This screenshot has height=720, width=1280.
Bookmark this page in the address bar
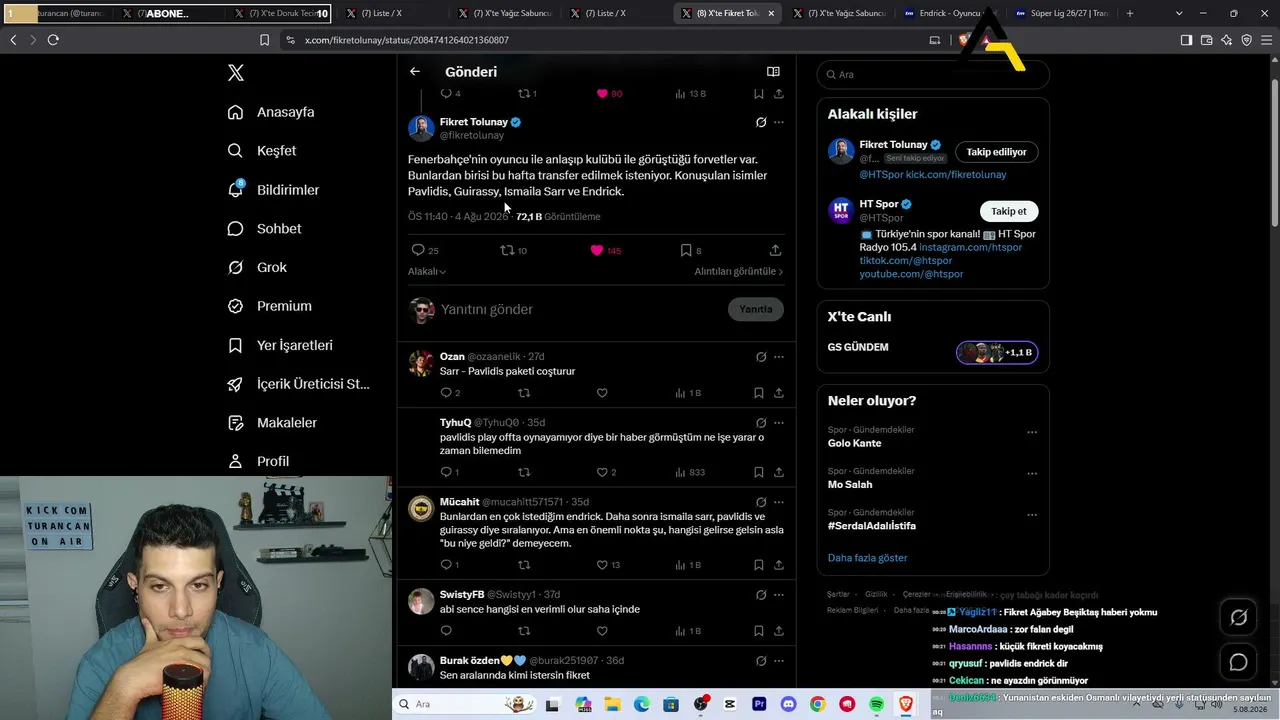[x=264, y=40]
